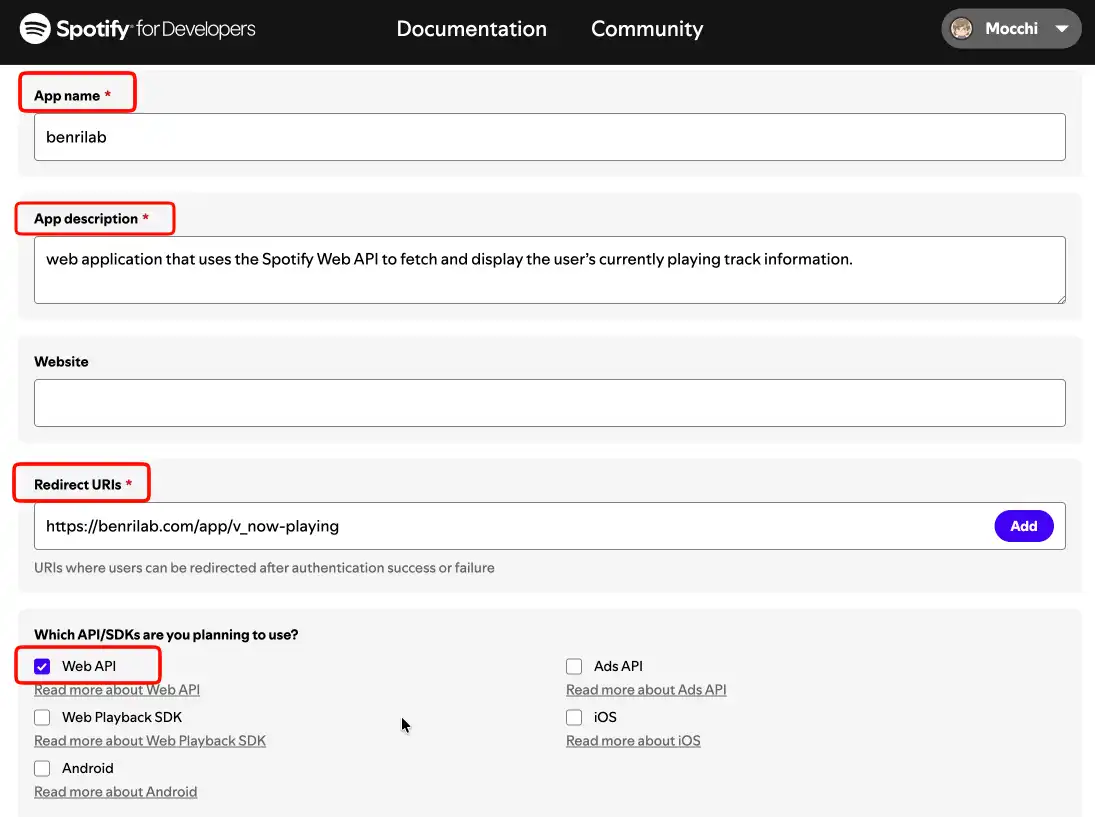The image size is (1095, 817).
Task: Check the Android checkbox
Action: (x=42, y=768)
